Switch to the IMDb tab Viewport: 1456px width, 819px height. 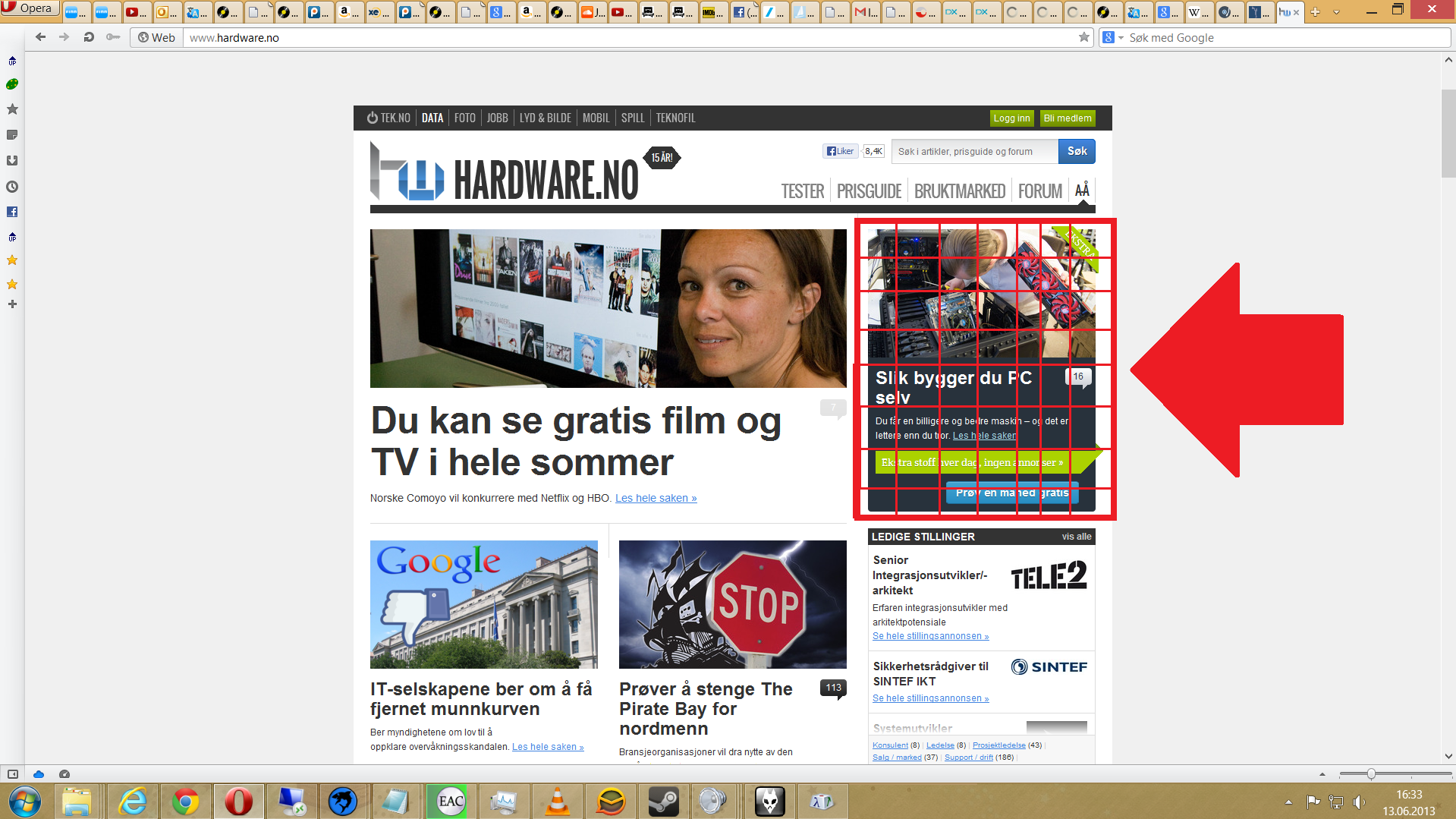tap(713, 12)
